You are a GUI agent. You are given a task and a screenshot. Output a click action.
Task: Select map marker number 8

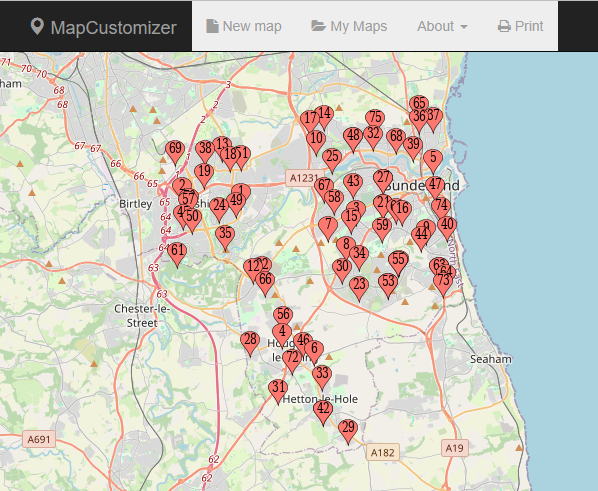[346, 246]
